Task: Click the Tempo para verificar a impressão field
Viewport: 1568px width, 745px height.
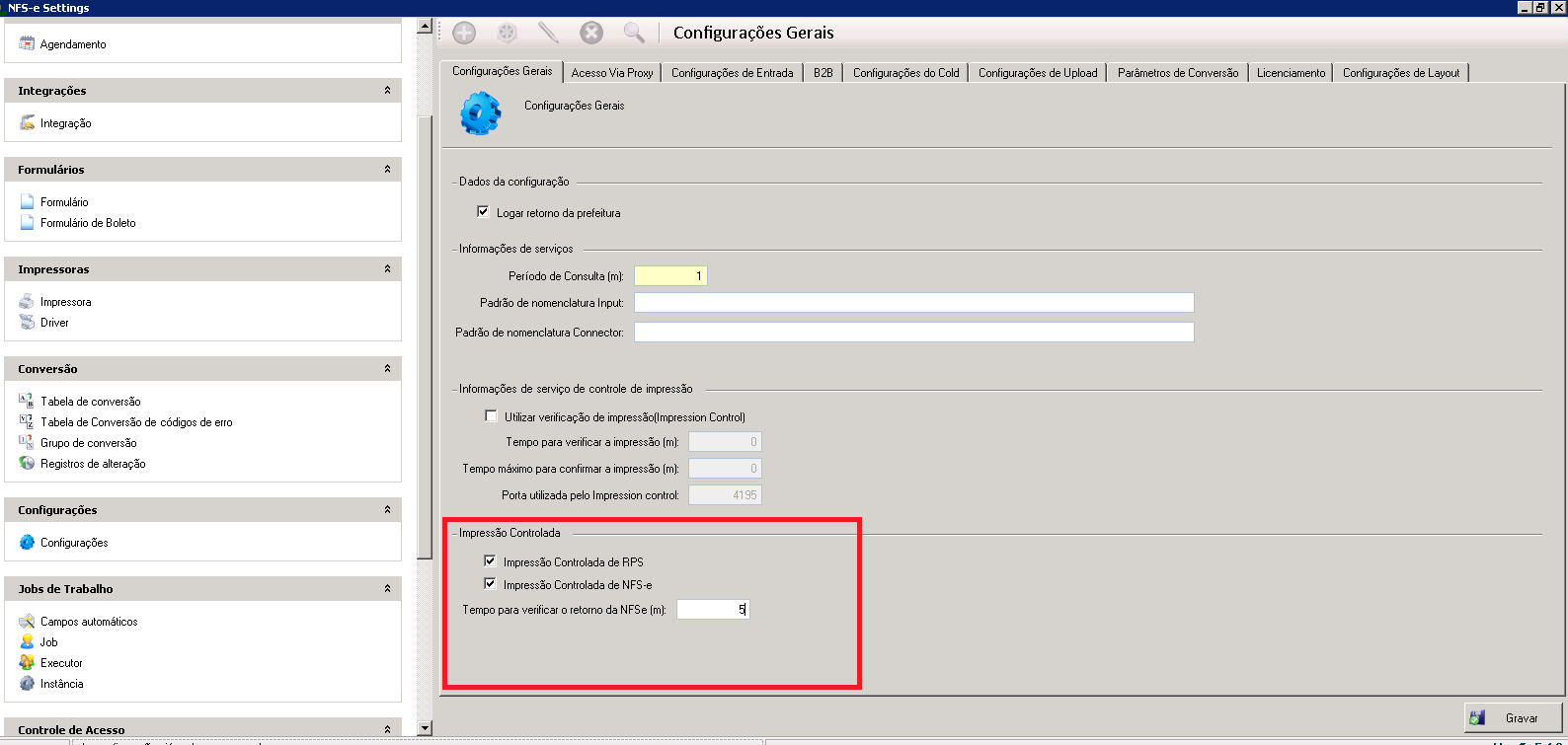Action: 725,441
